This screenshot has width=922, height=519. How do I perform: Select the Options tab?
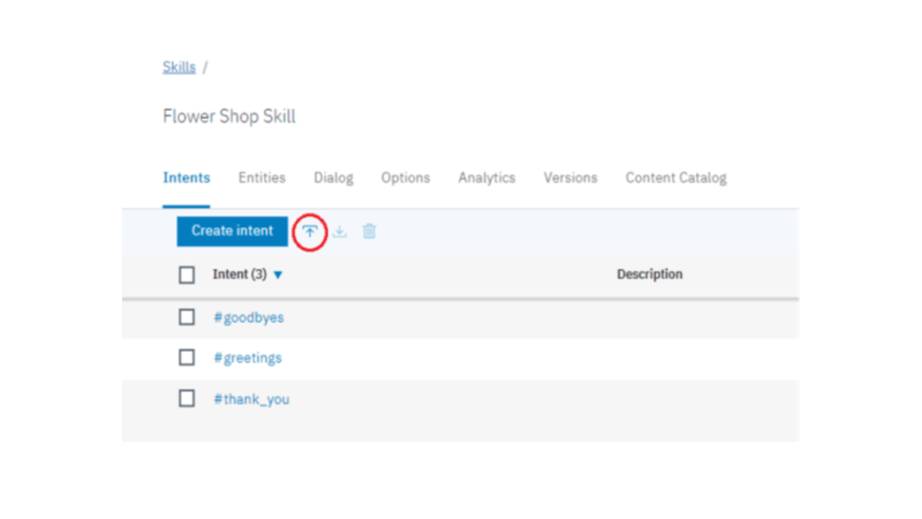[x=405, y=178]
